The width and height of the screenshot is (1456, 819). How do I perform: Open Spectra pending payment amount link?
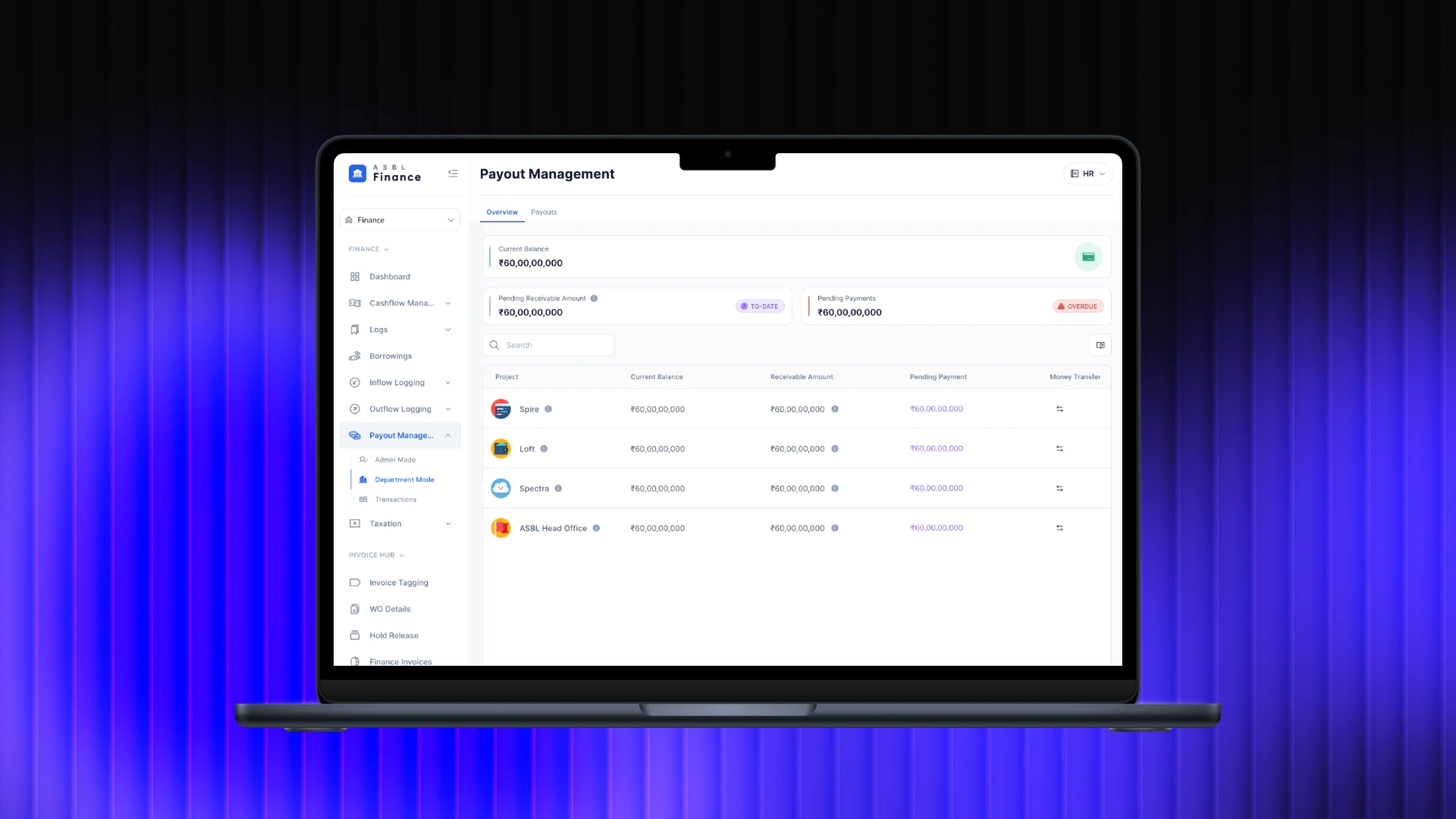pyautogui.click(x=937, y=488)
